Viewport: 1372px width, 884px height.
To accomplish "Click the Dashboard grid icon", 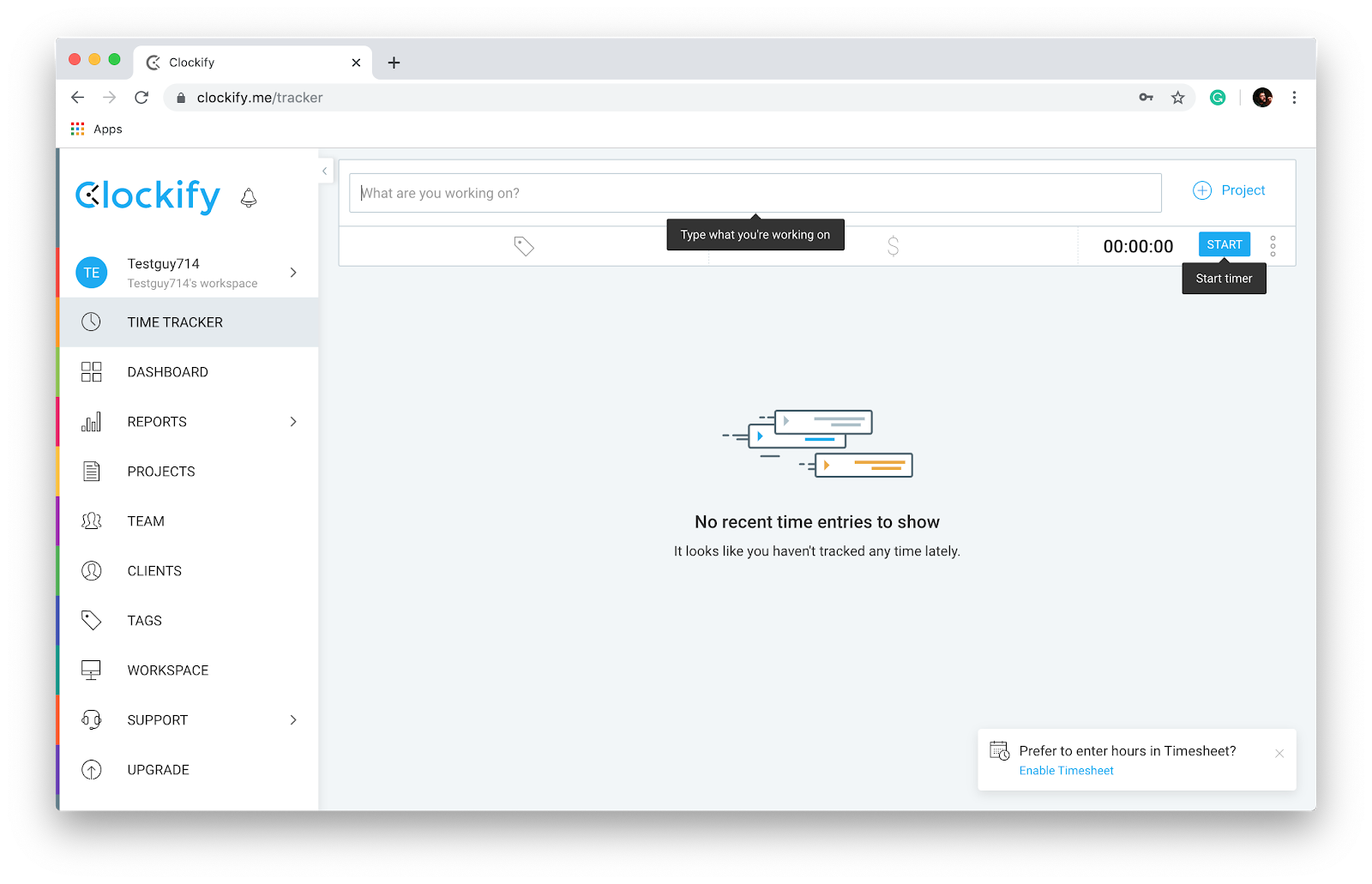I will pos(91,372).
